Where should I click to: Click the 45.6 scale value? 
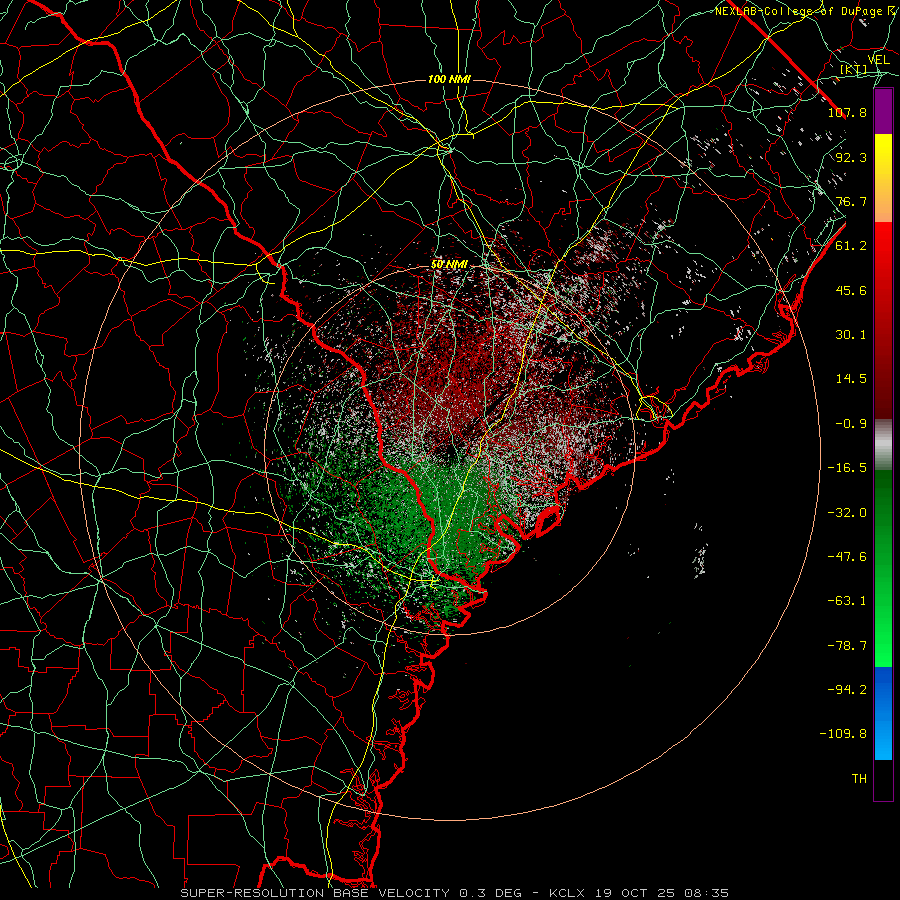(851, 290)
